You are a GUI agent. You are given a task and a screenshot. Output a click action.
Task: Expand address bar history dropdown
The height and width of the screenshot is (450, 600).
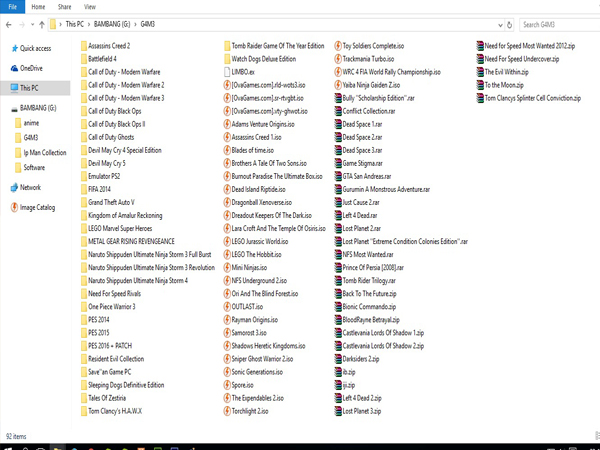point(500,25)
